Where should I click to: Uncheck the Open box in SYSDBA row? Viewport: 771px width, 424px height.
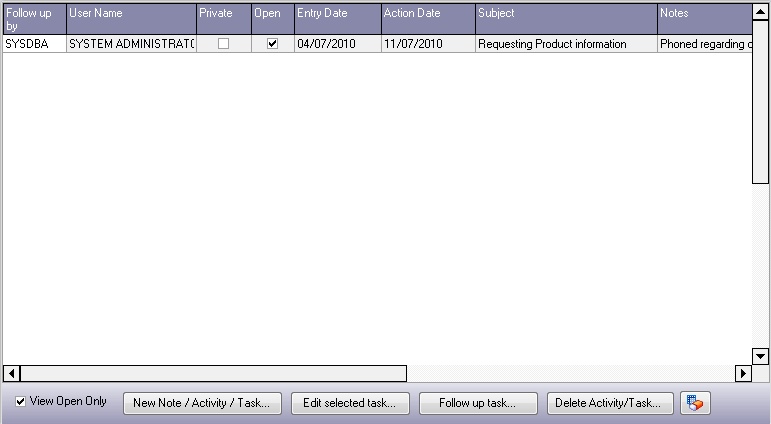(272, 44)
